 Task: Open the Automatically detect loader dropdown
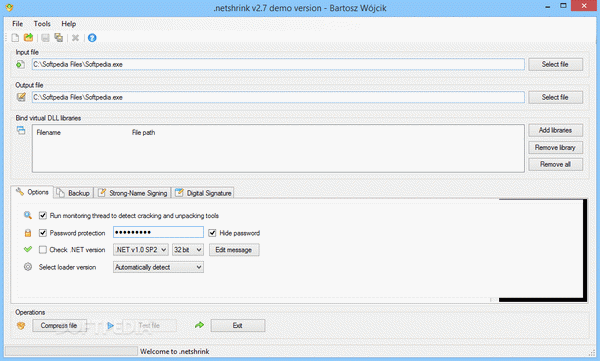coord(158,267)
